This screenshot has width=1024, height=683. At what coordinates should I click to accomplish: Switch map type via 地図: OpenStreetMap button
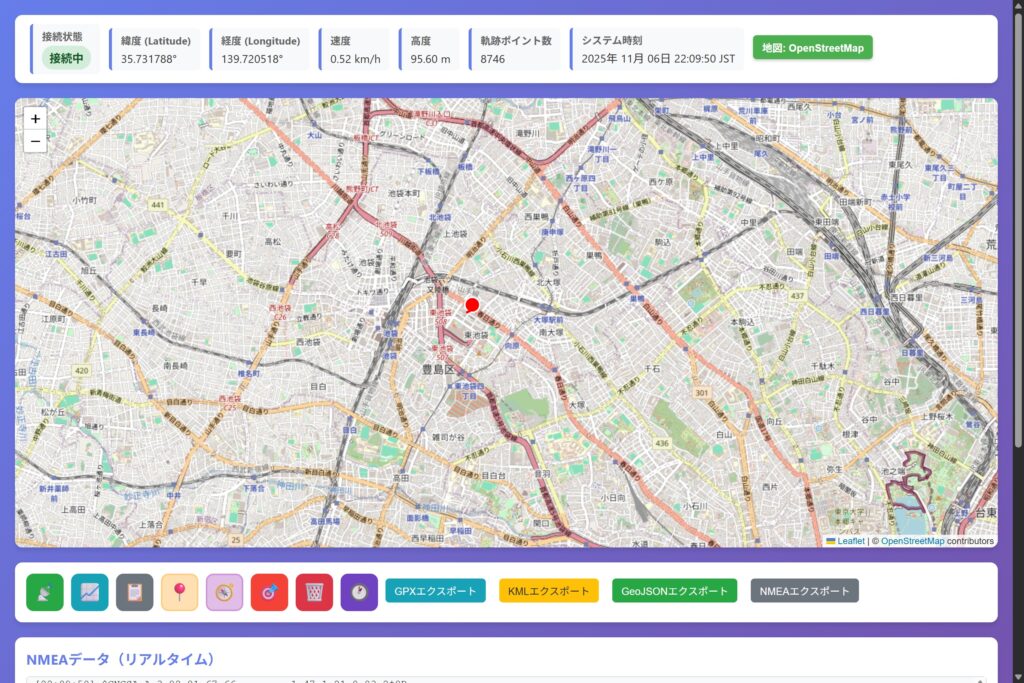click(813, 48)
